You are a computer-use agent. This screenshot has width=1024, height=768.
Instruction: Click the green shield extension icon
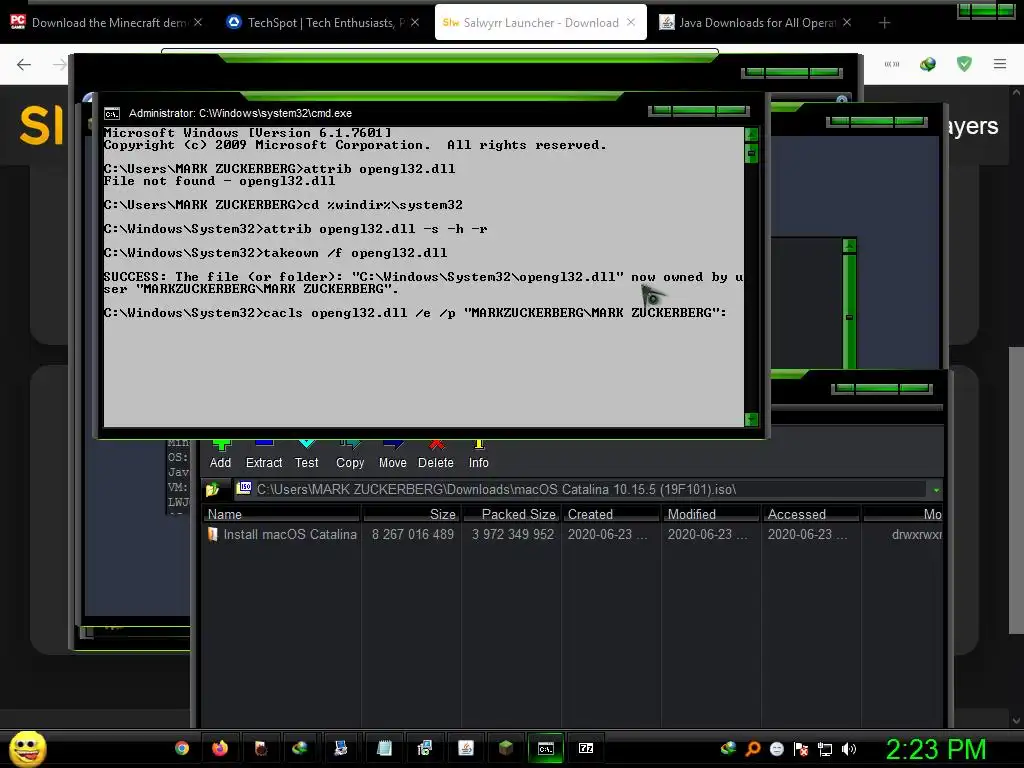964,64
